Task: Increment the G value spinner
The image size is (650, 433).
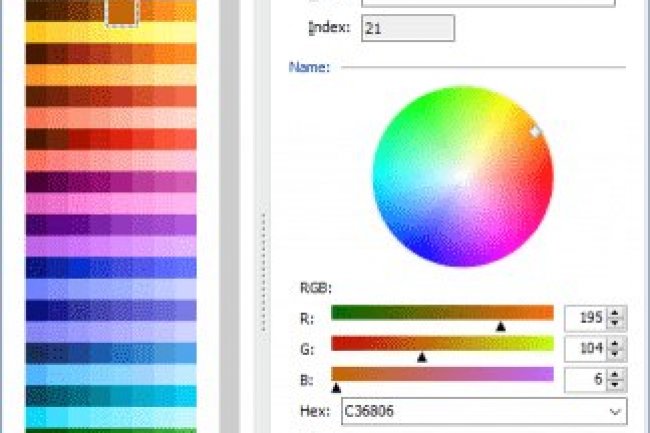Action: (616, 344)
